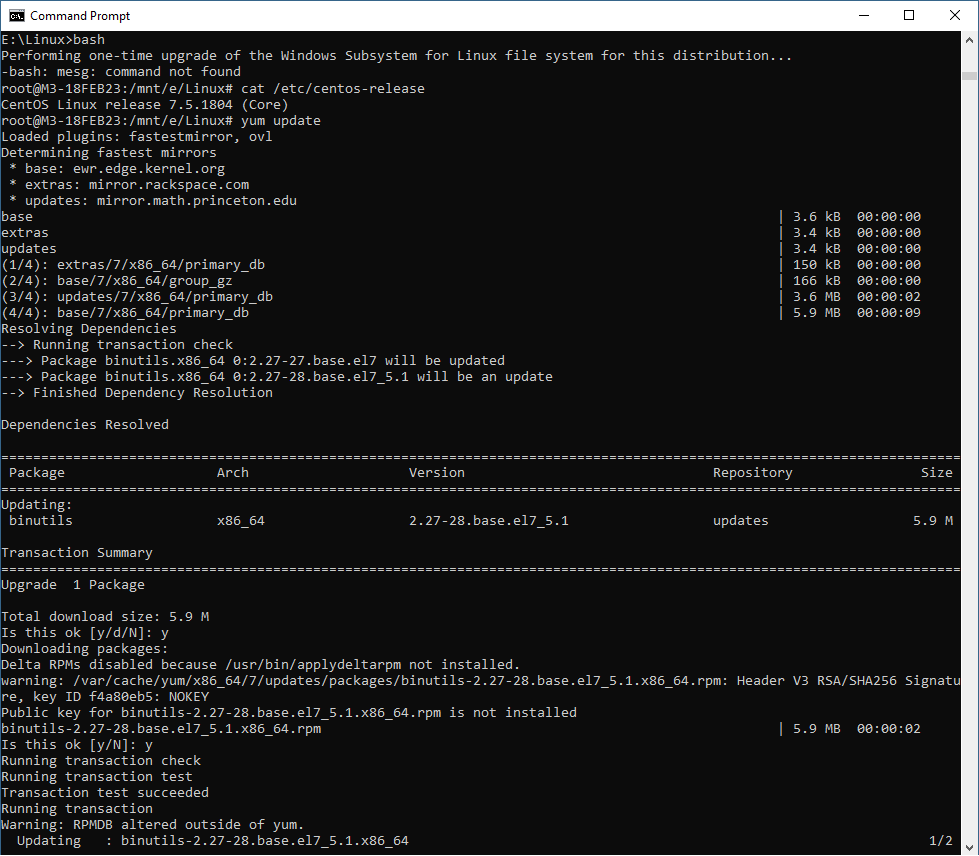Click 'Total download size: 5.9 M' line
Screen dimensions: 979x856
(x=105, y=617)
